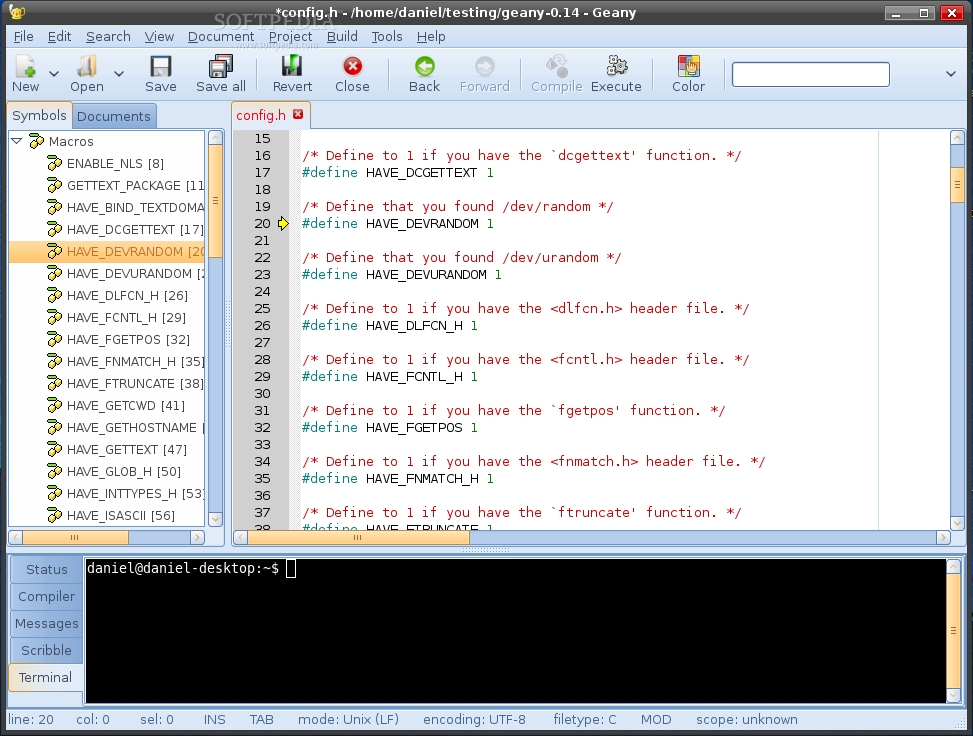Click the Open file toolbar icon

(x=87, y=66)
